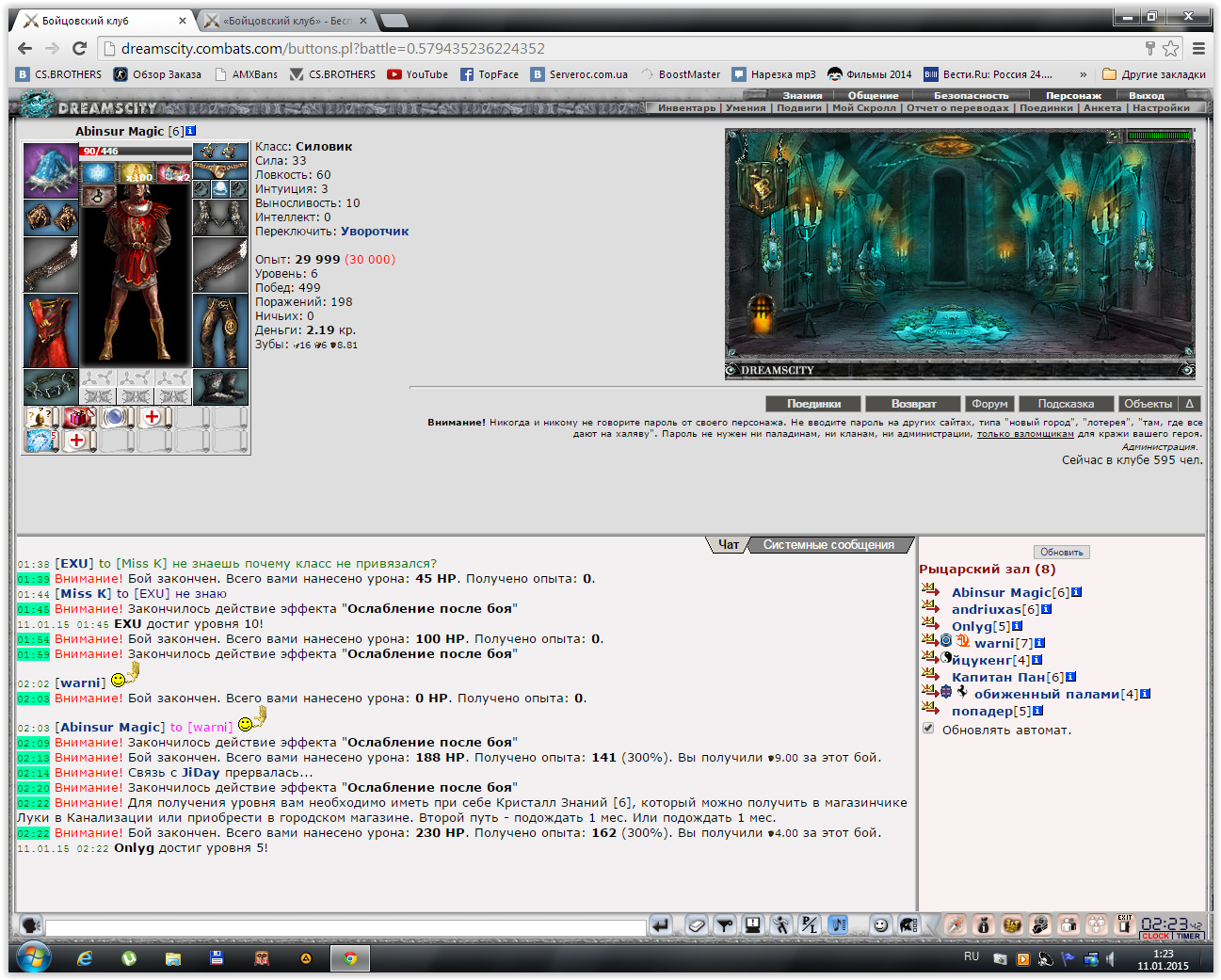This screenshot has height=980, width=1221.
Task: Click the Подсказка button
Action: click(x=1066, y=404)
